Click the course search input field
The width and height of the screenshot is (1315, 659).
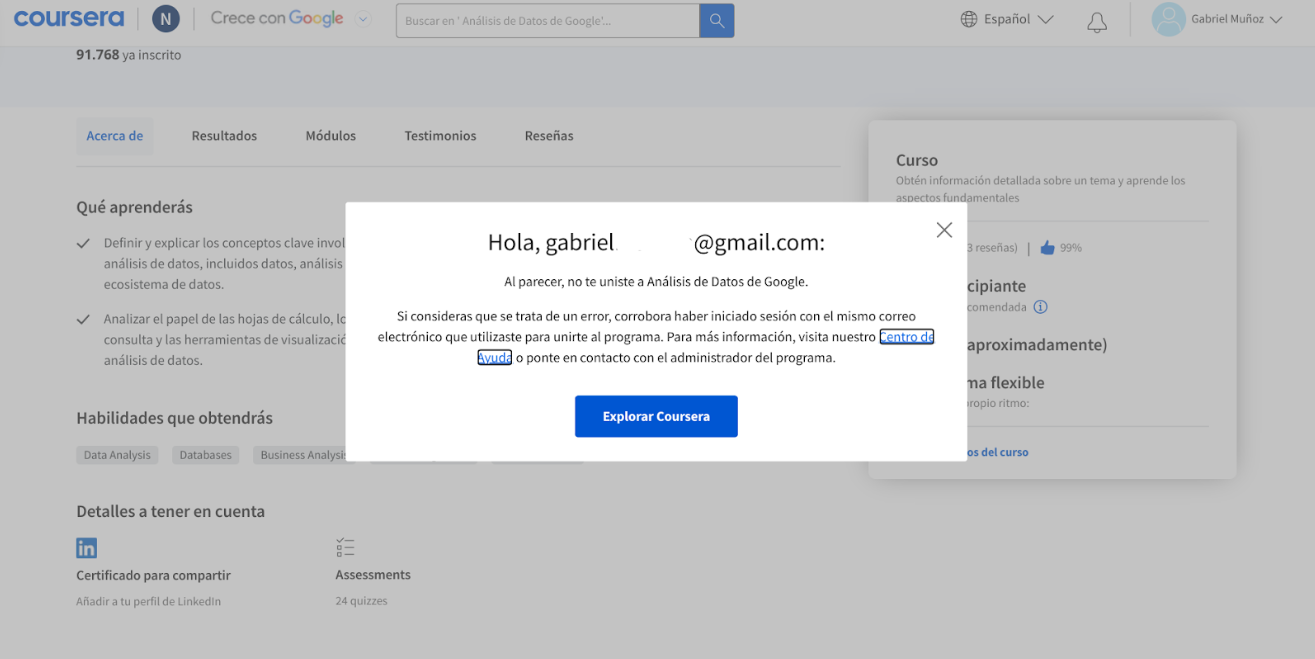[547, 20]
